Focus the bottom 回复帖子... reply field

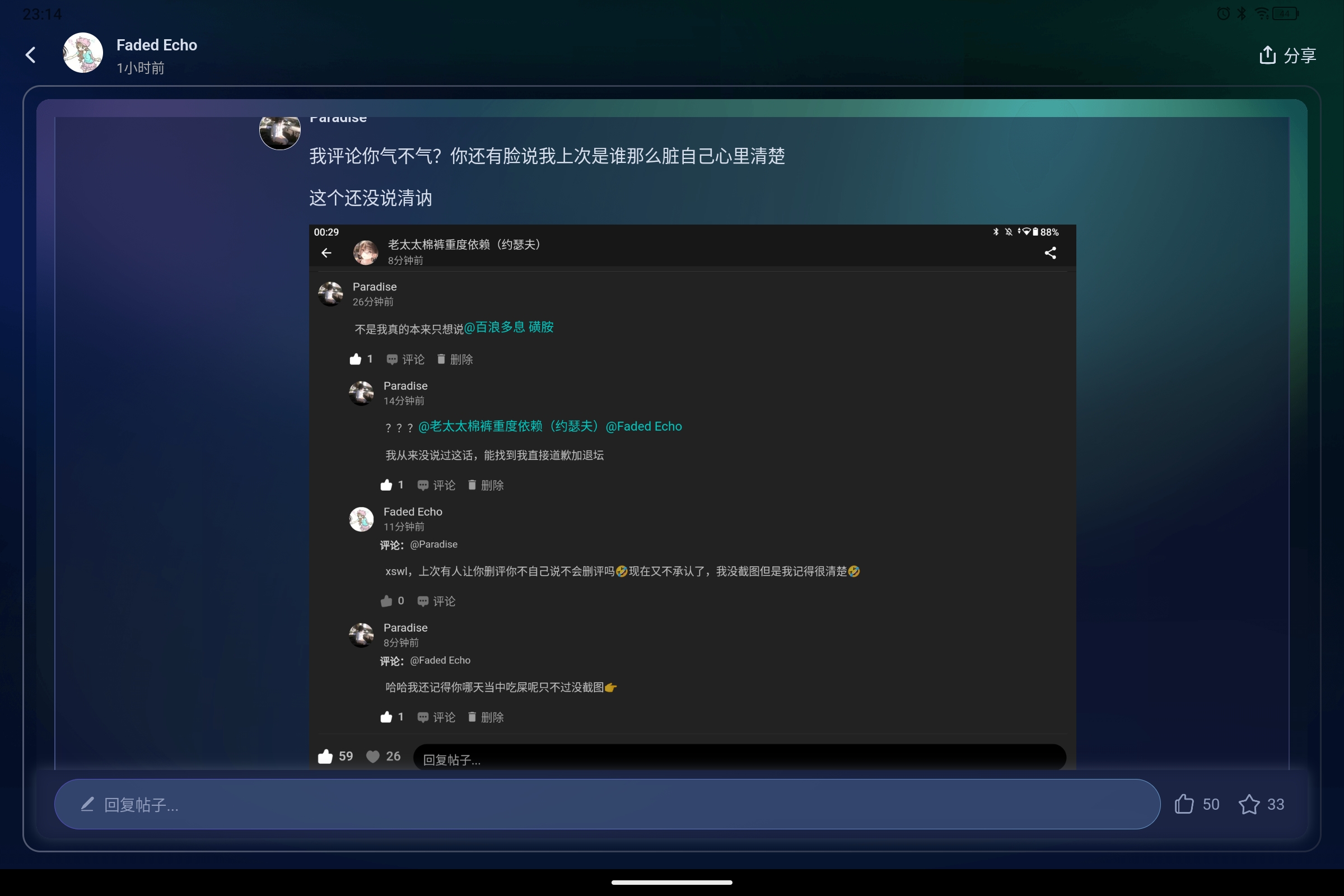point(607,804)
